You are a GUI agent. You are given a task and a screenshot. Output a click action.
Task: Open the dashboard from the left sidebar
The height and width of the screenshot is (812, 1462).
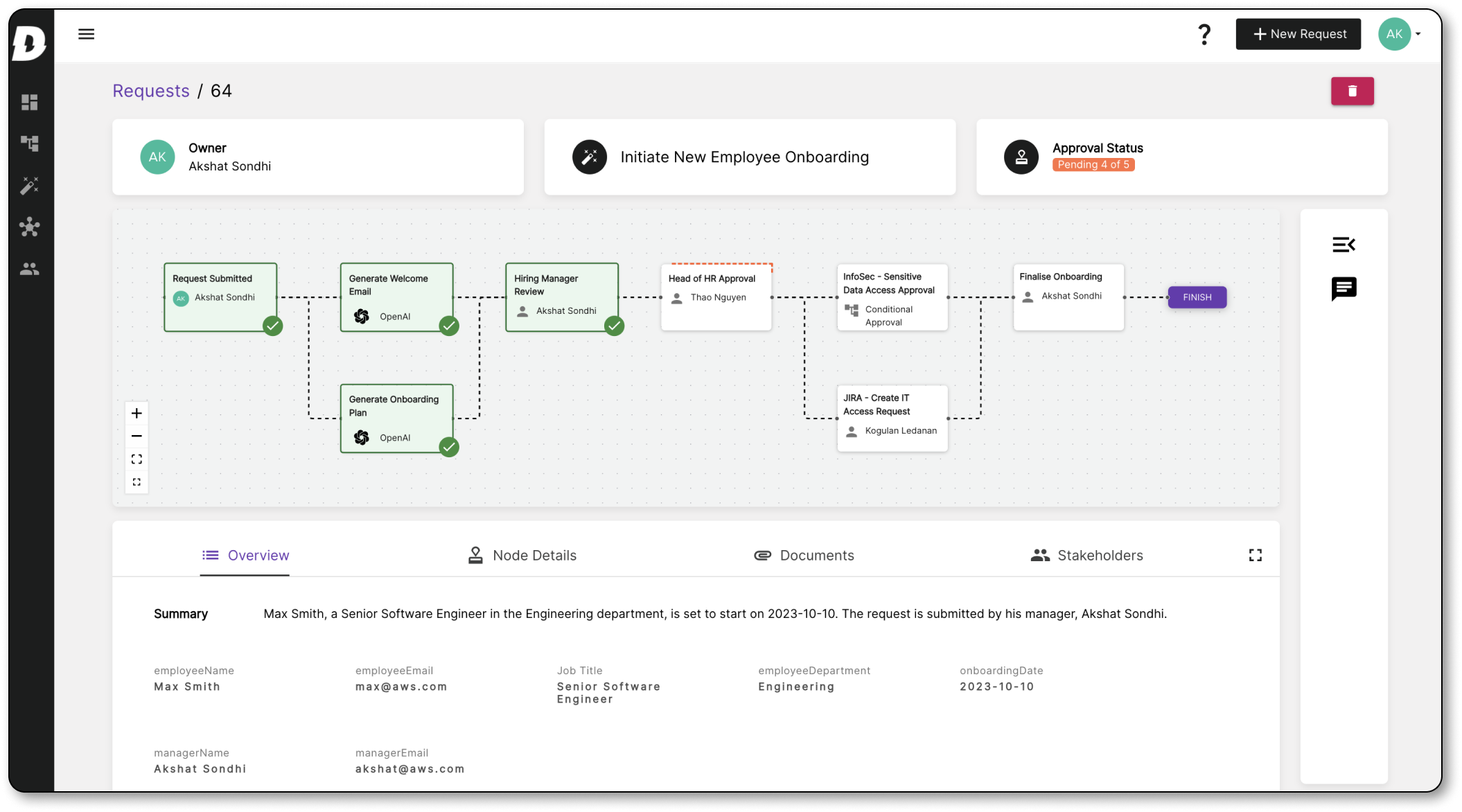(x=30, y=102)
